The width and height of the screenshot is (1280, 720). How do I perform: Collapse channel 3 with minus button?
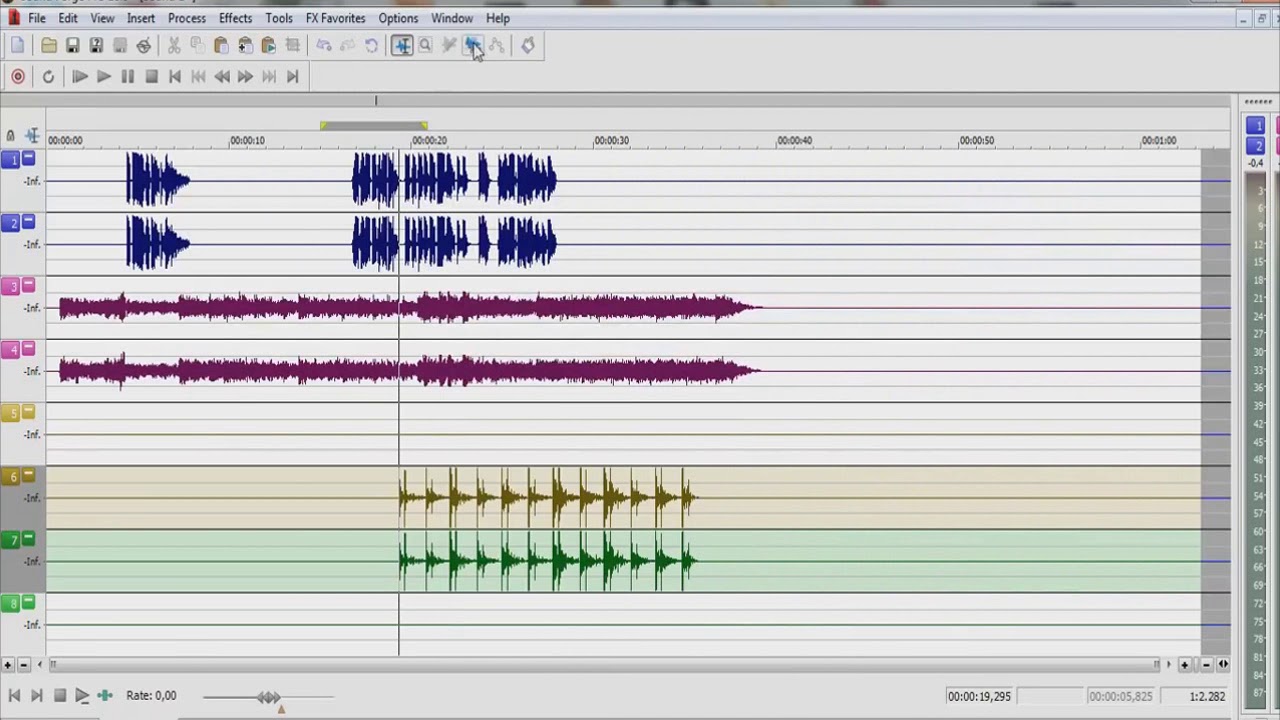pos(28,285)
